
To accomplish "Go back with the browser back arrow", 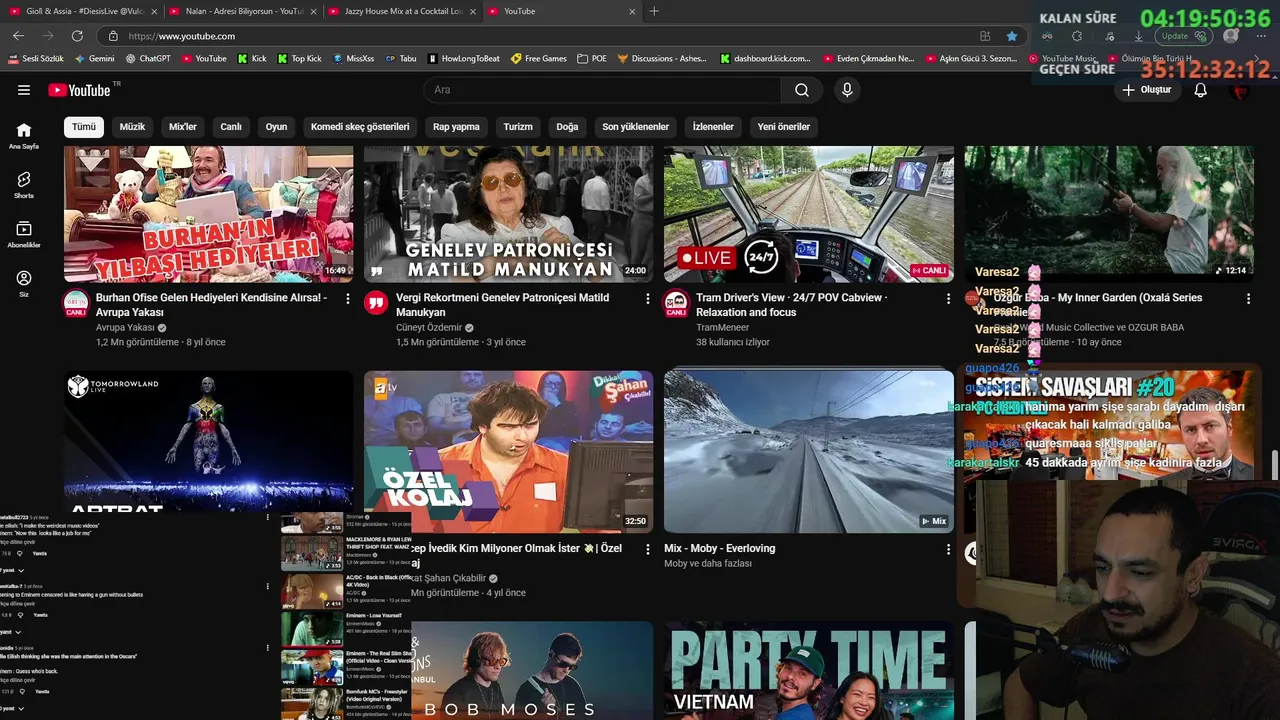I will point(18,36).
